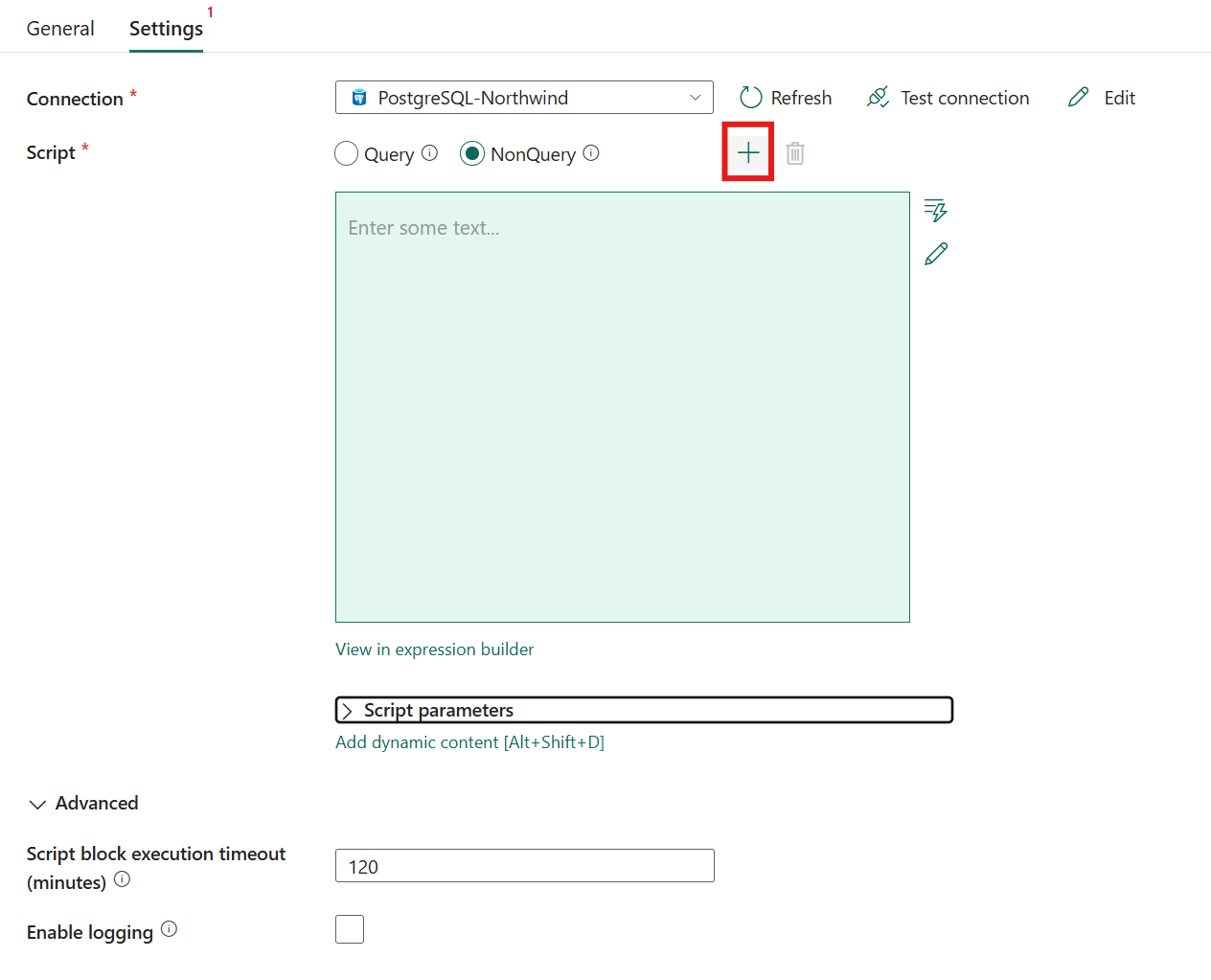This screenshot has height=980, width=1211.
Task: Click the timeout field showing 120
Action: coord(525,866)
